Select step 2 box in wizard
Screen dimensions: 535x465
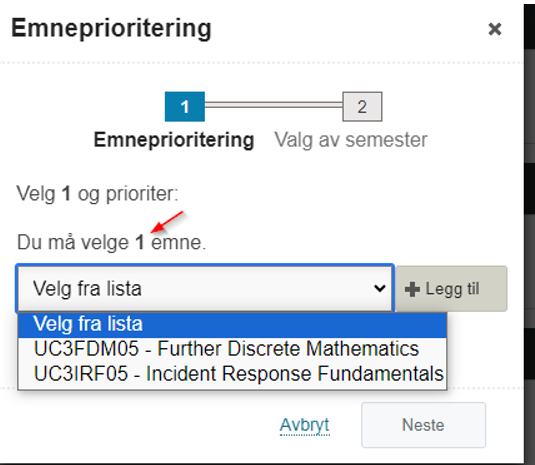362,106
